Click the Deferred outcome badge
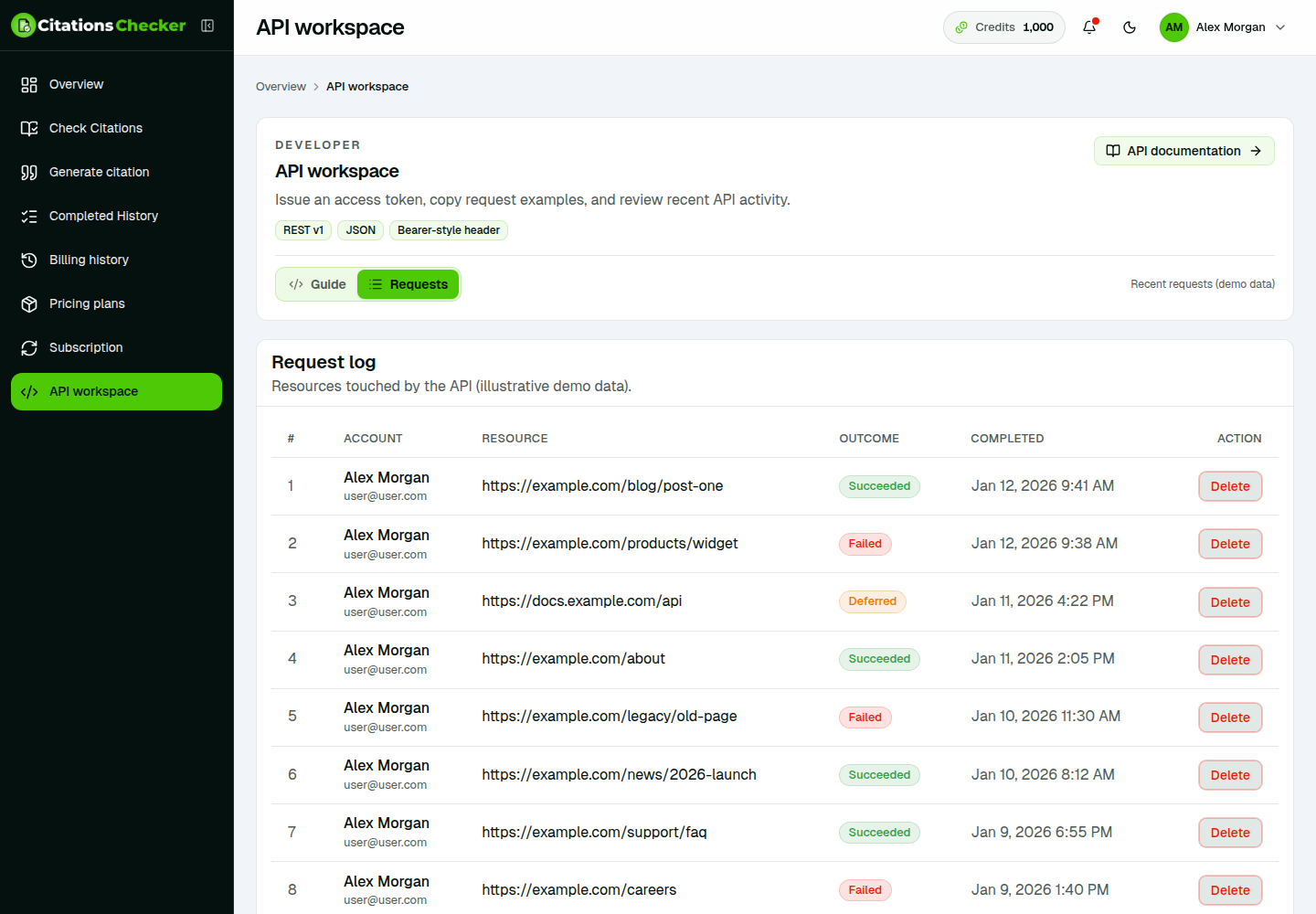Screen dimensions: 1316x914 [x=873, y=601]
